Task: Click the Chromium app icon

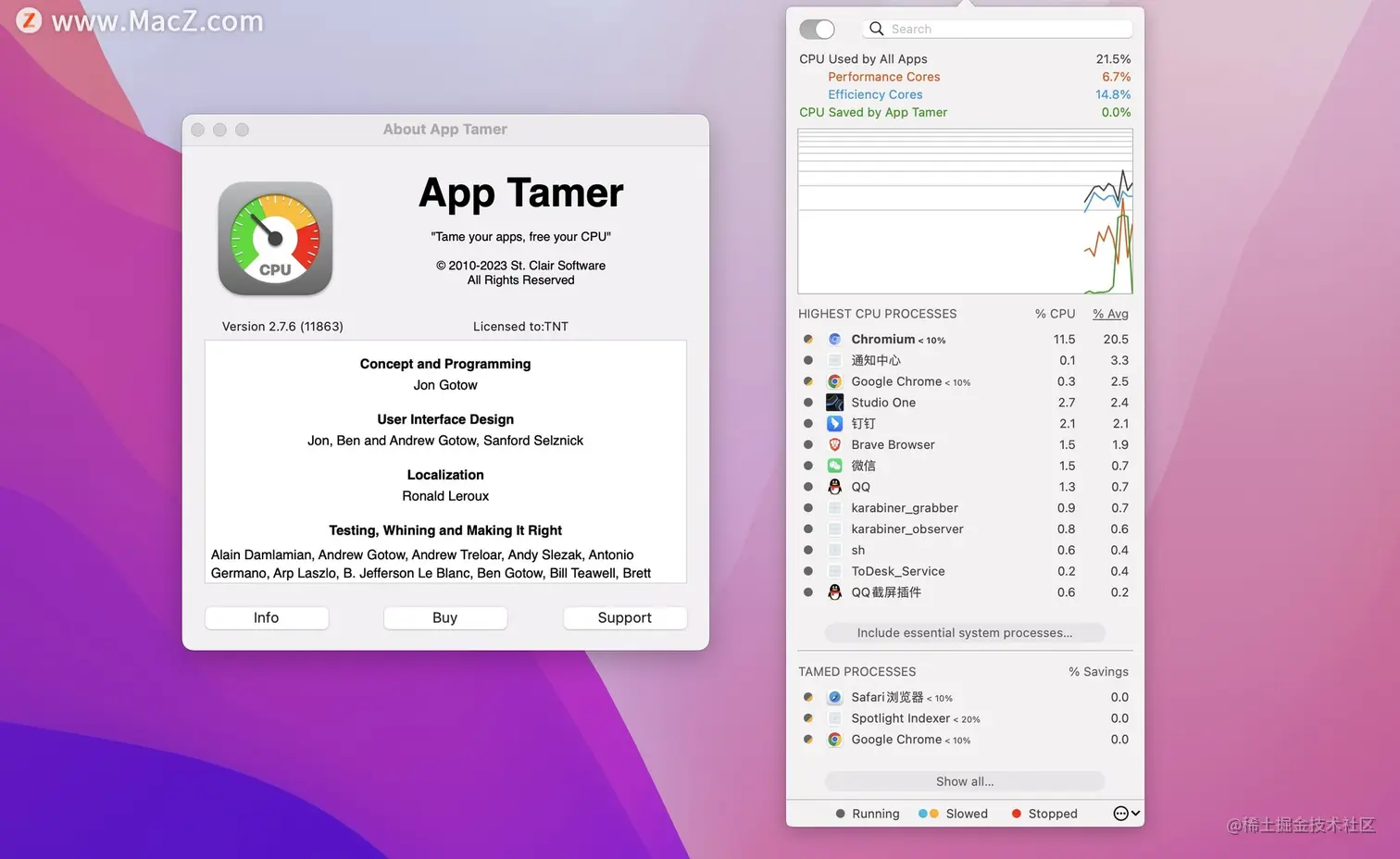Action: click(834, 340)
